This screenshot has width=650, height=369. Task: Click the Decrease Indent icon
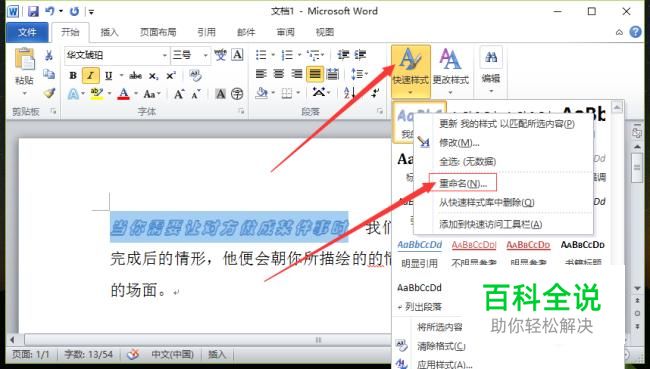[343, 55]
